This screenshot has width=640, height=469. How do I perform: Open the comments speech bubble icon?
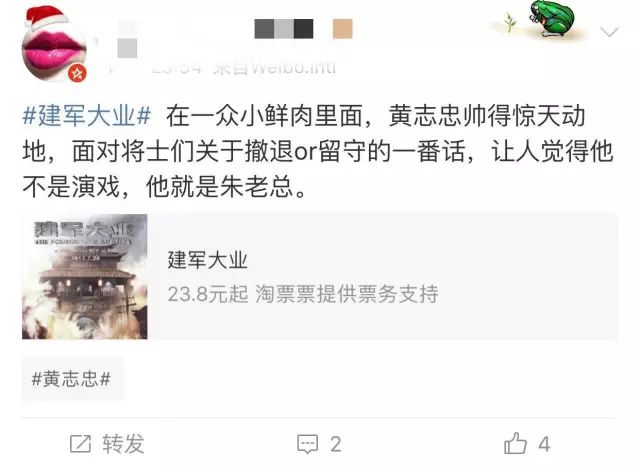click(307, 444)
